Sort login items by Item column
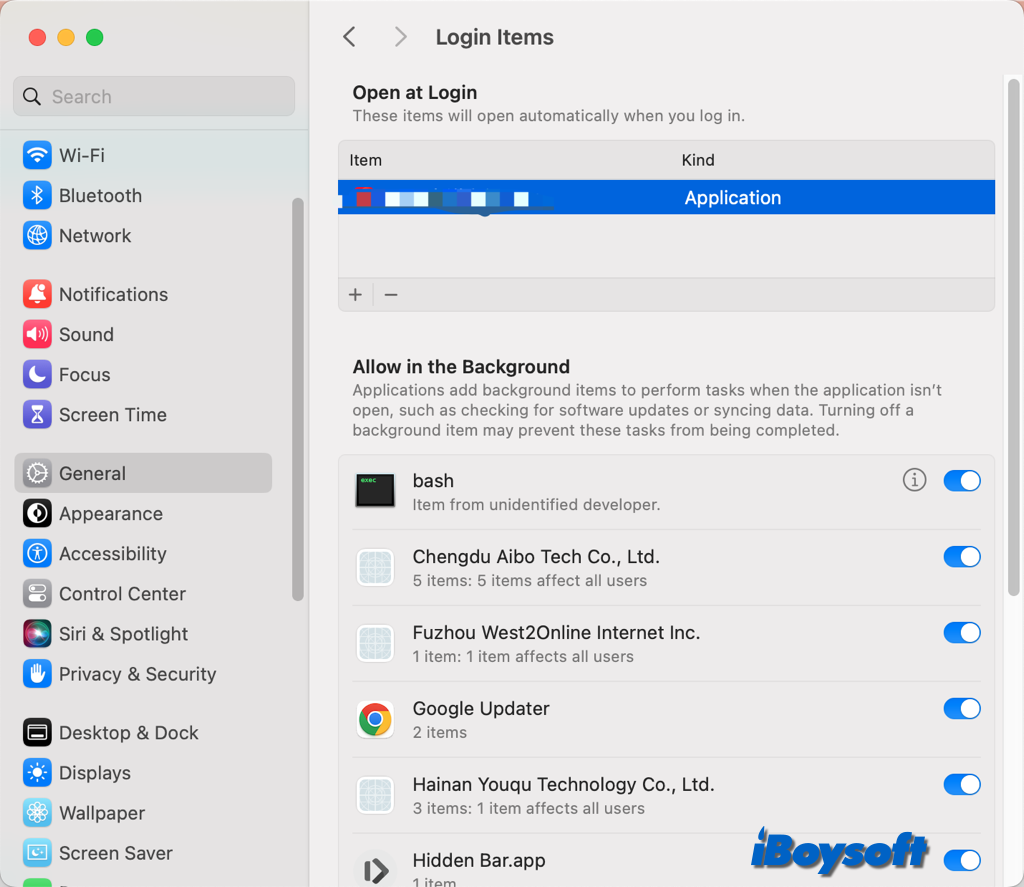 [366, 160]
